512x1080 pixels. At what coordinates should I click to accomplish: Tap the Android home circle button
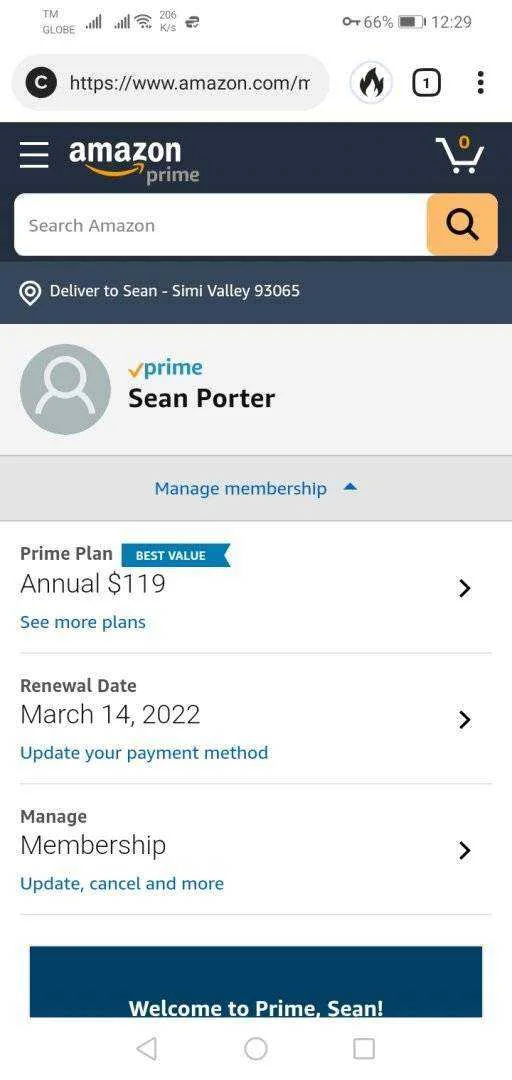coord(256,1048)
